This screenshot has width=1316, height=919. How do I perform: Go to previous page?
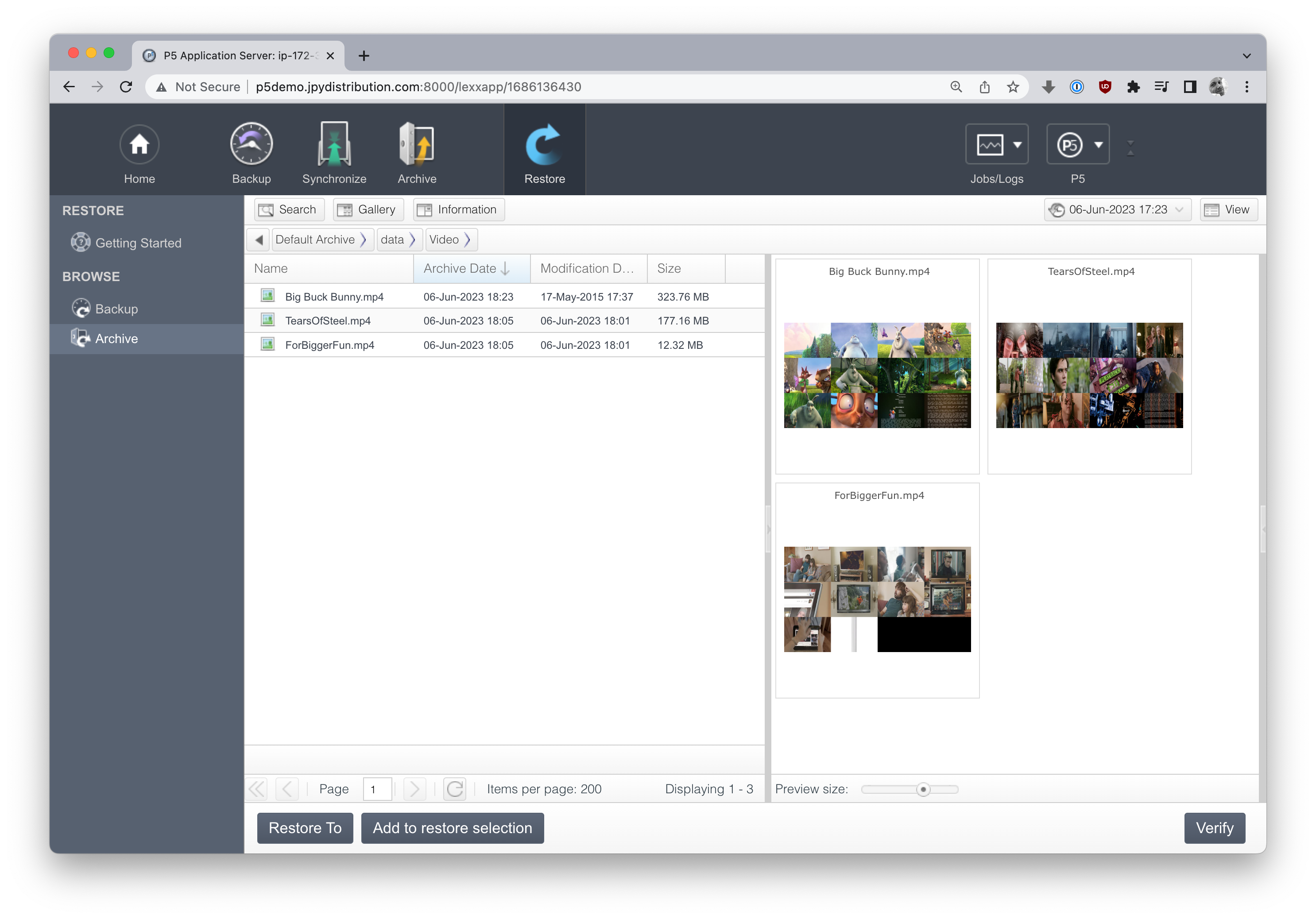(287, 789)
